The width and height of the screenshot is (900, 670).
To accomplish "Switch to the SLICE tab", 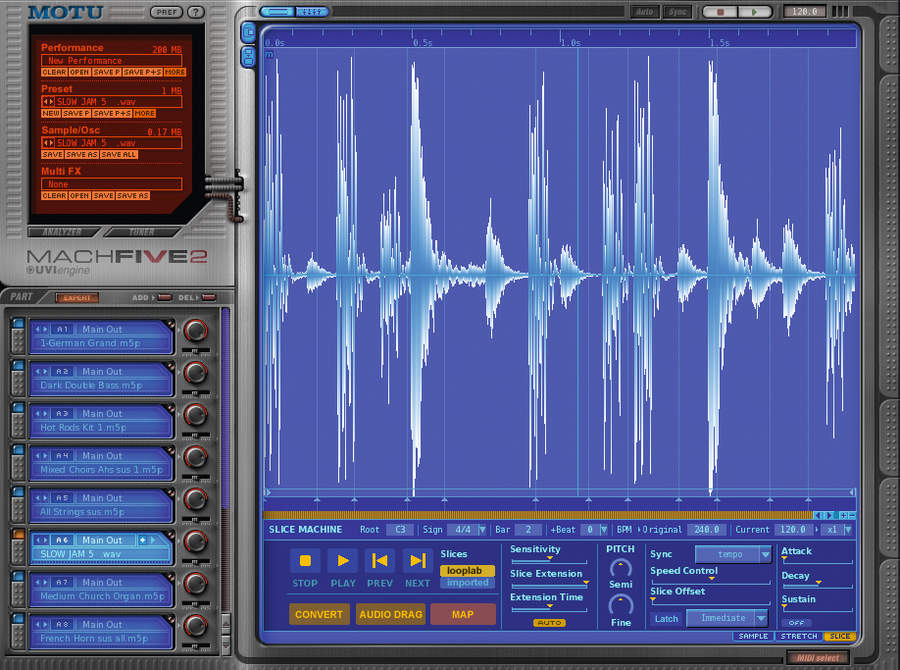I will (840, 636).
